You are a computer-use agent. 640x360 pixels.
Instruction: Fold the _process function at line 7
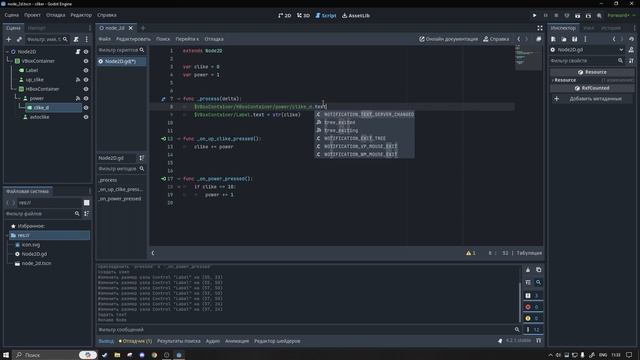pyautogui.click(x=179, y=99)
